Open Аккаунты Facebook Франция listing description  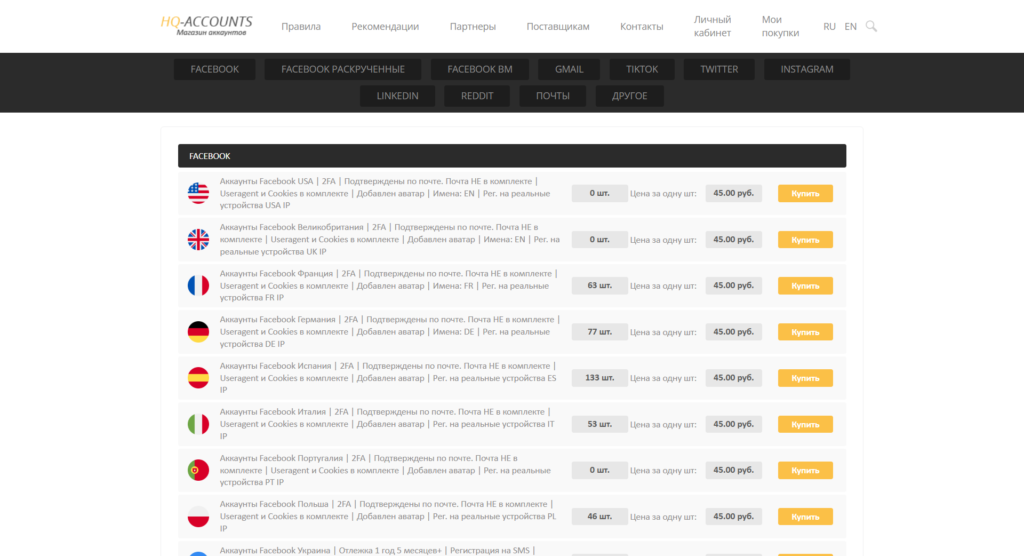(x=389, y=286)
